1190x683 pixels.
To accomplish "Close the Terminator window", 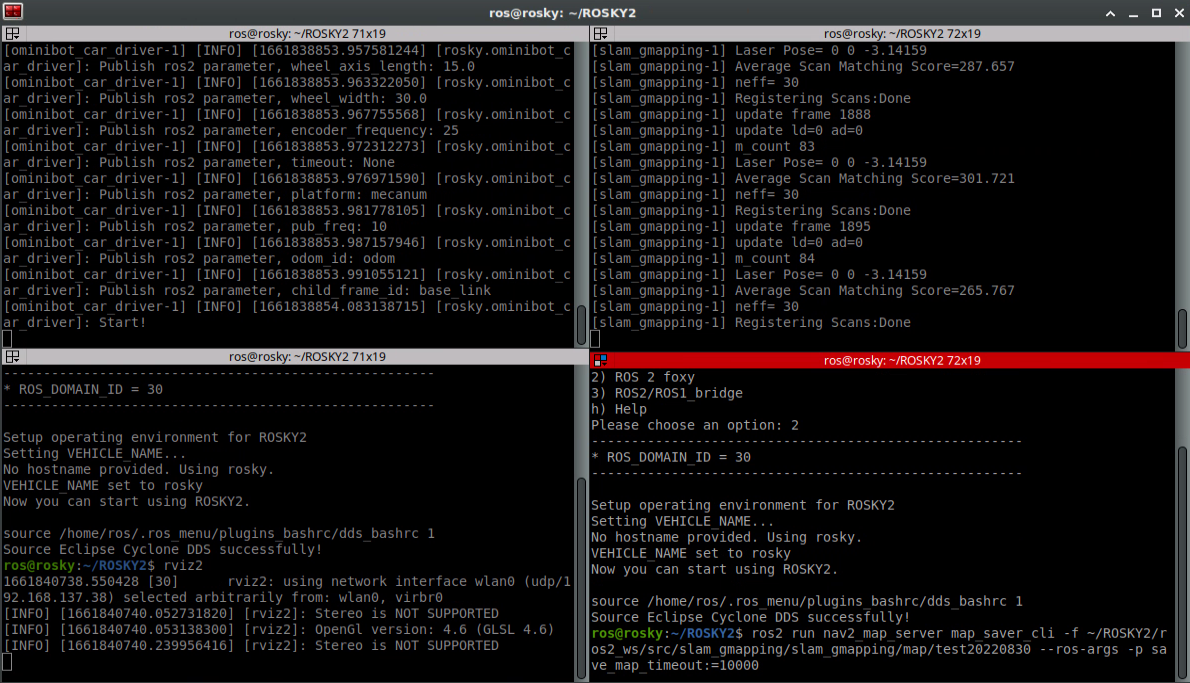I will (x=1179, y=13).
